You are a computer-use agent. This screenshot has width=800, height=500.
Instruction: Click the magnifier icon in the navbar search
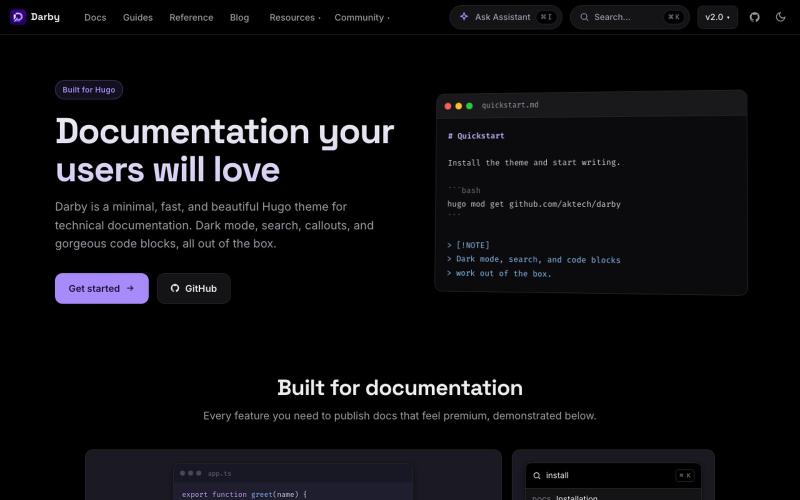[x=584, y=17]
